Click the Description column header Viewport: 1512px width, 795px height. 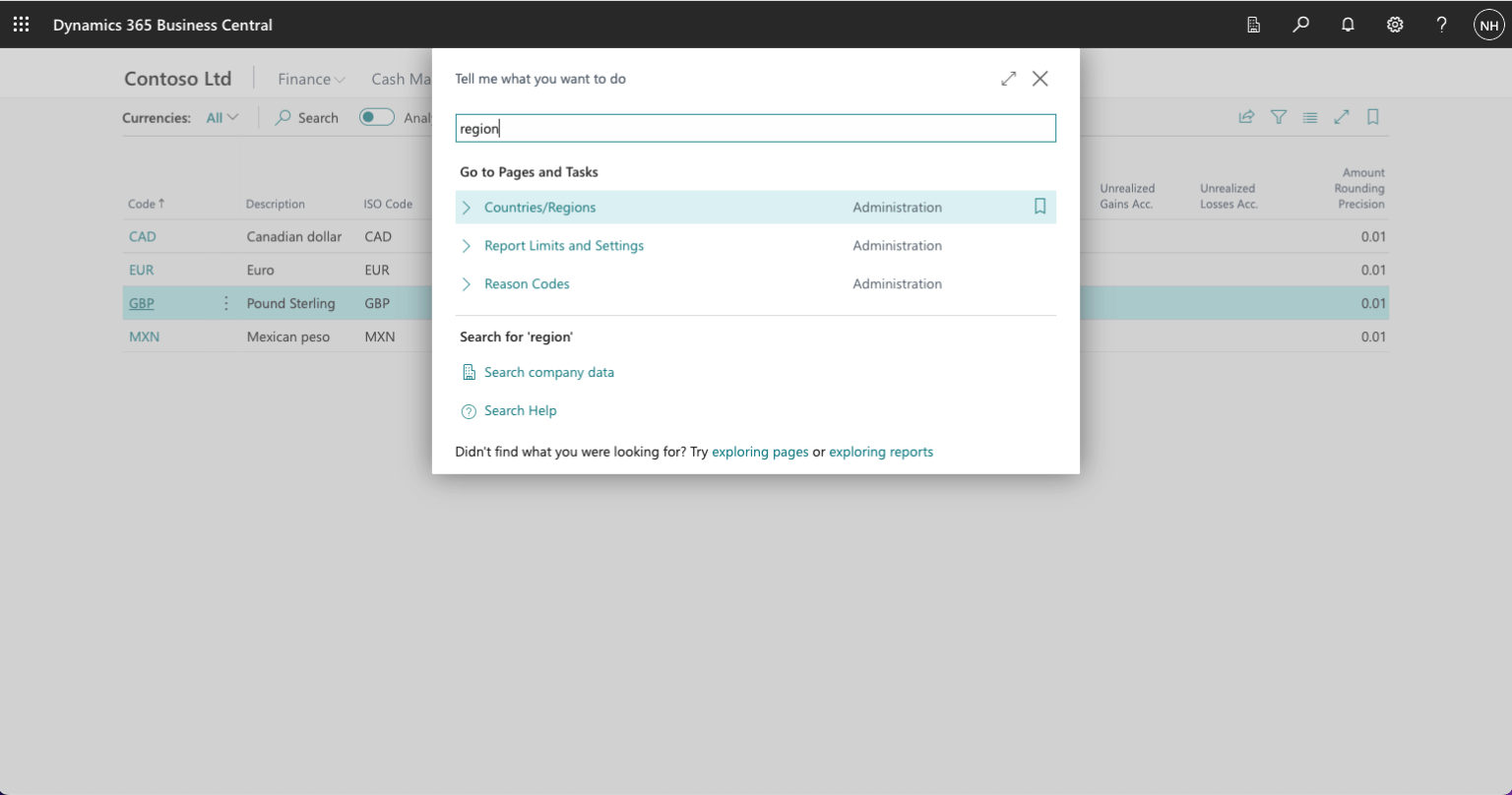point(276,205)
